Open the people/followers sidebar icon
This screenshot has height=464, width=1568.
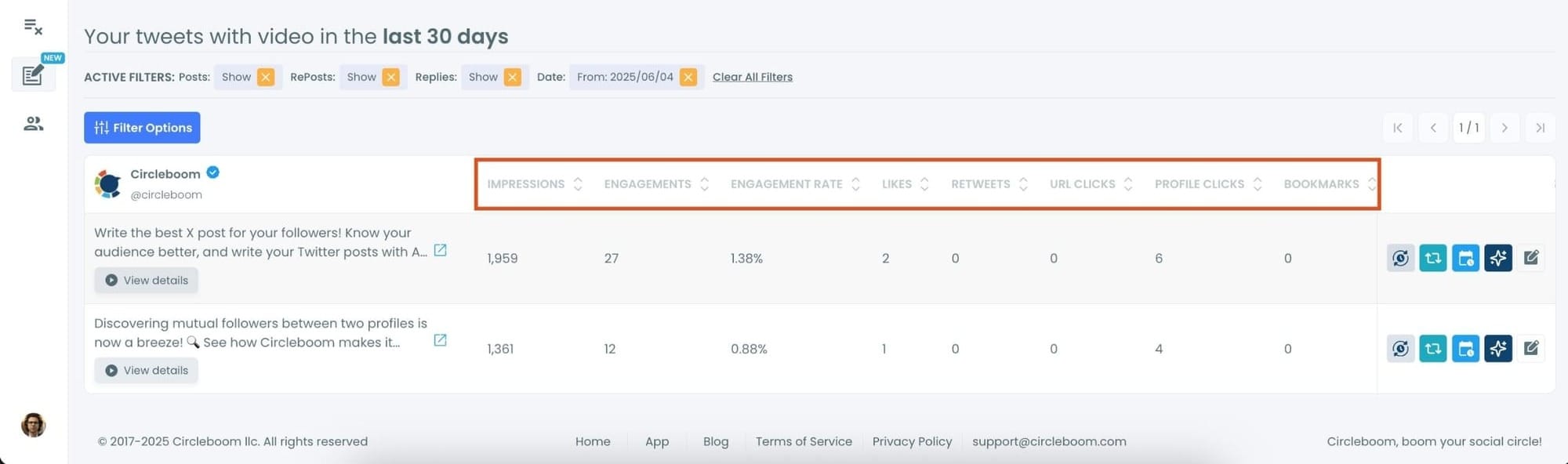tap(33, 124)
